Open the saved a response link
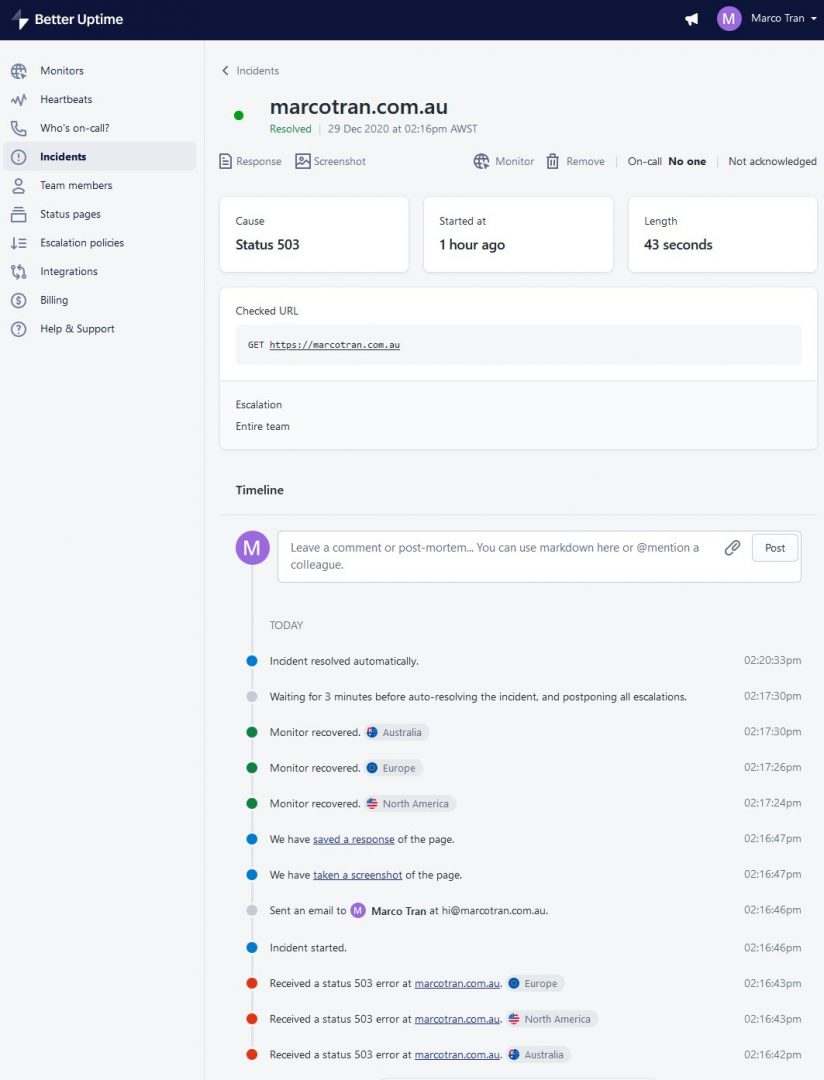 (x=353, y=839)
